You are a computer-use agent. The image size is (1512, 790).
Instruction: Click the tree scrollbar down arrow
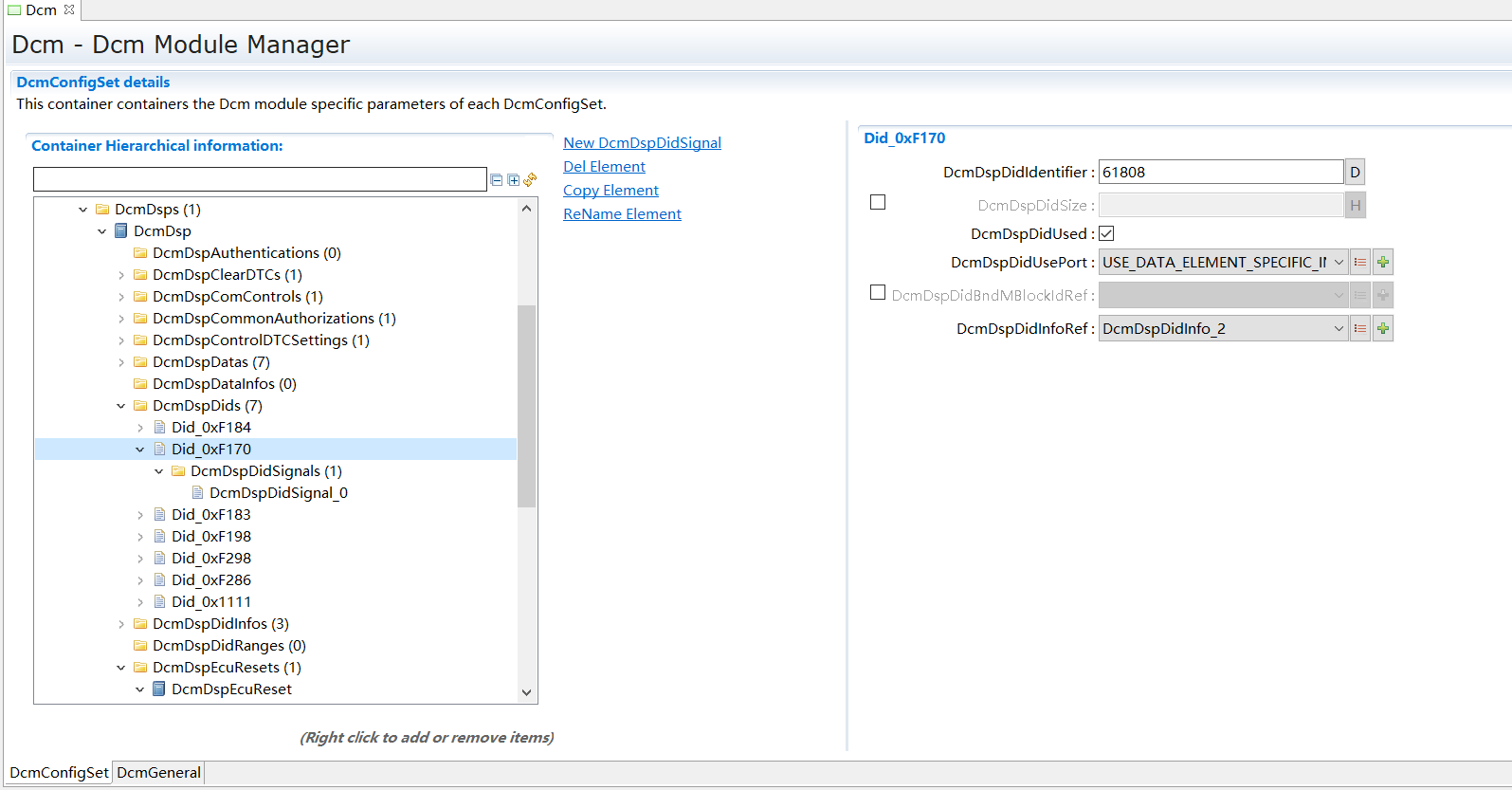[x=527, y=692]
